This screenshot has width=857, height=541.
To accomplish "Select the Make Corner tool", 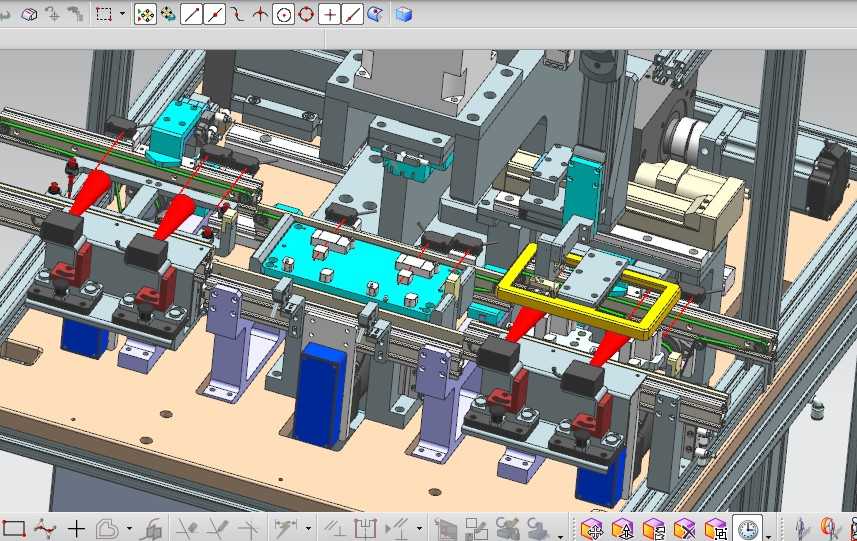I will [248, 529].
